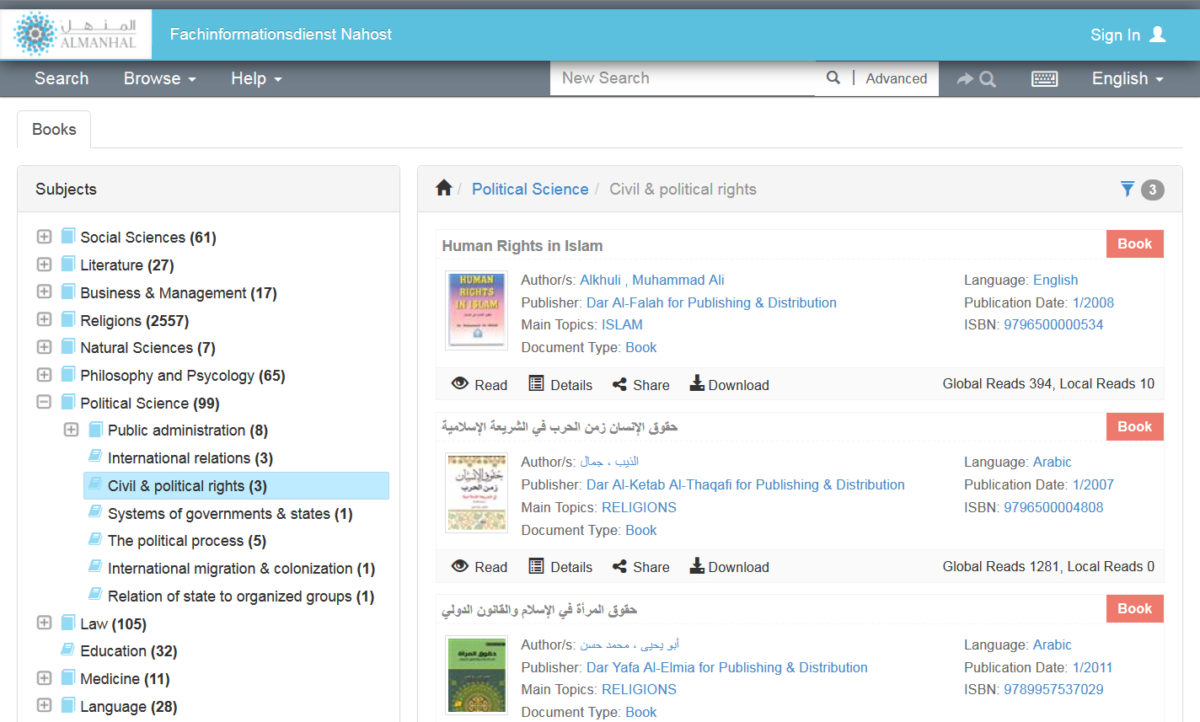Open author Alkhuli, Muhammad Ali link
The width and height of the screenshot is (1200, 722).
(x=652, y=280)
